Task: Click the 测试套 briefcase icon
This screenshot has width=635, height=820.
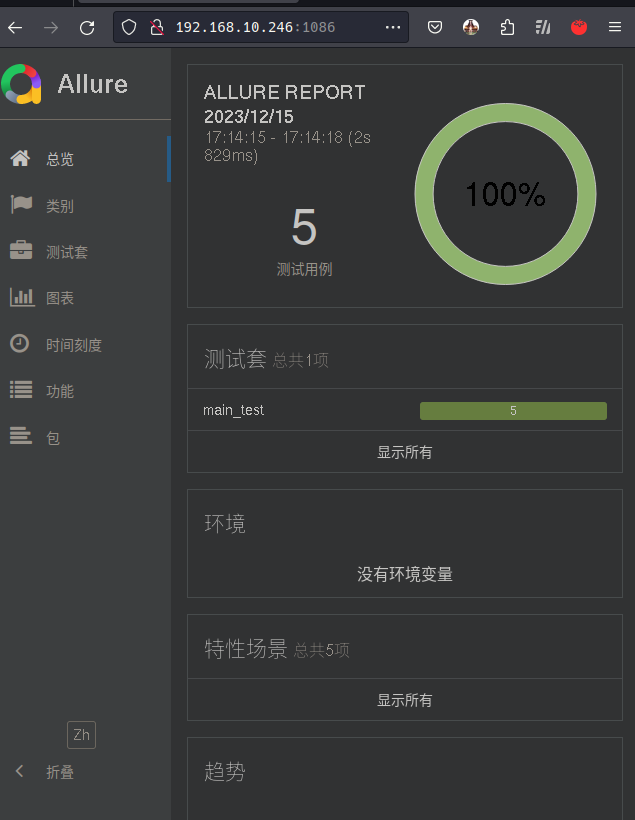Action: pos(21,250)
